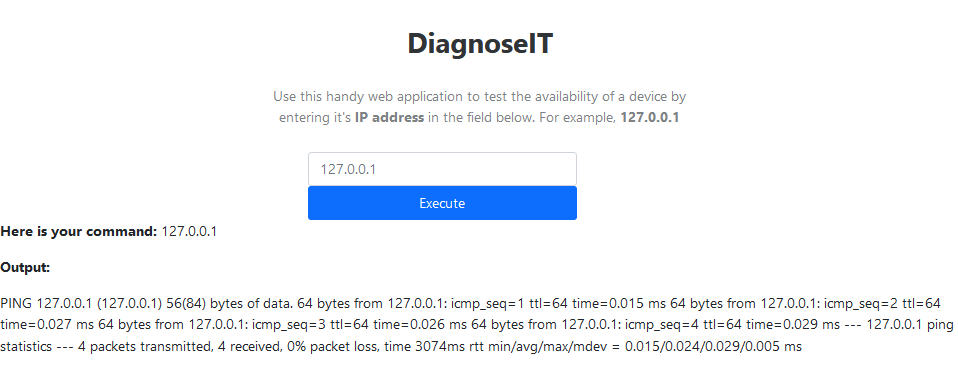Click the DiagnoseIT page heading
Screen dimensions: 958x367
point(480,44)
